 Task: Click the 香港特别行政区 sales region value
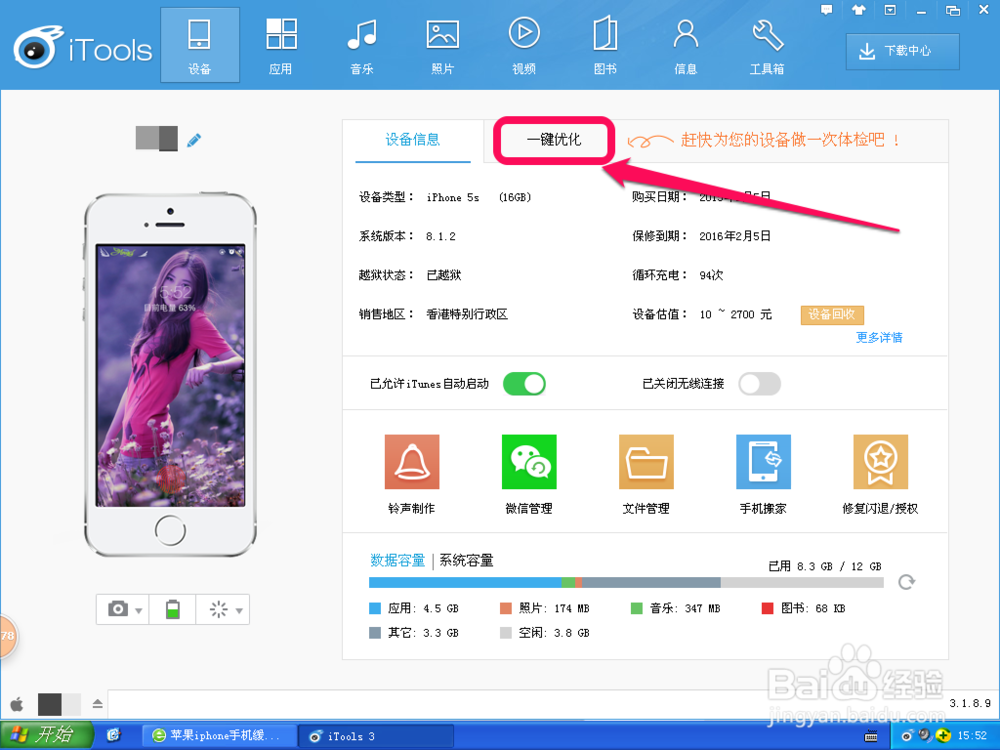[467, 314]
